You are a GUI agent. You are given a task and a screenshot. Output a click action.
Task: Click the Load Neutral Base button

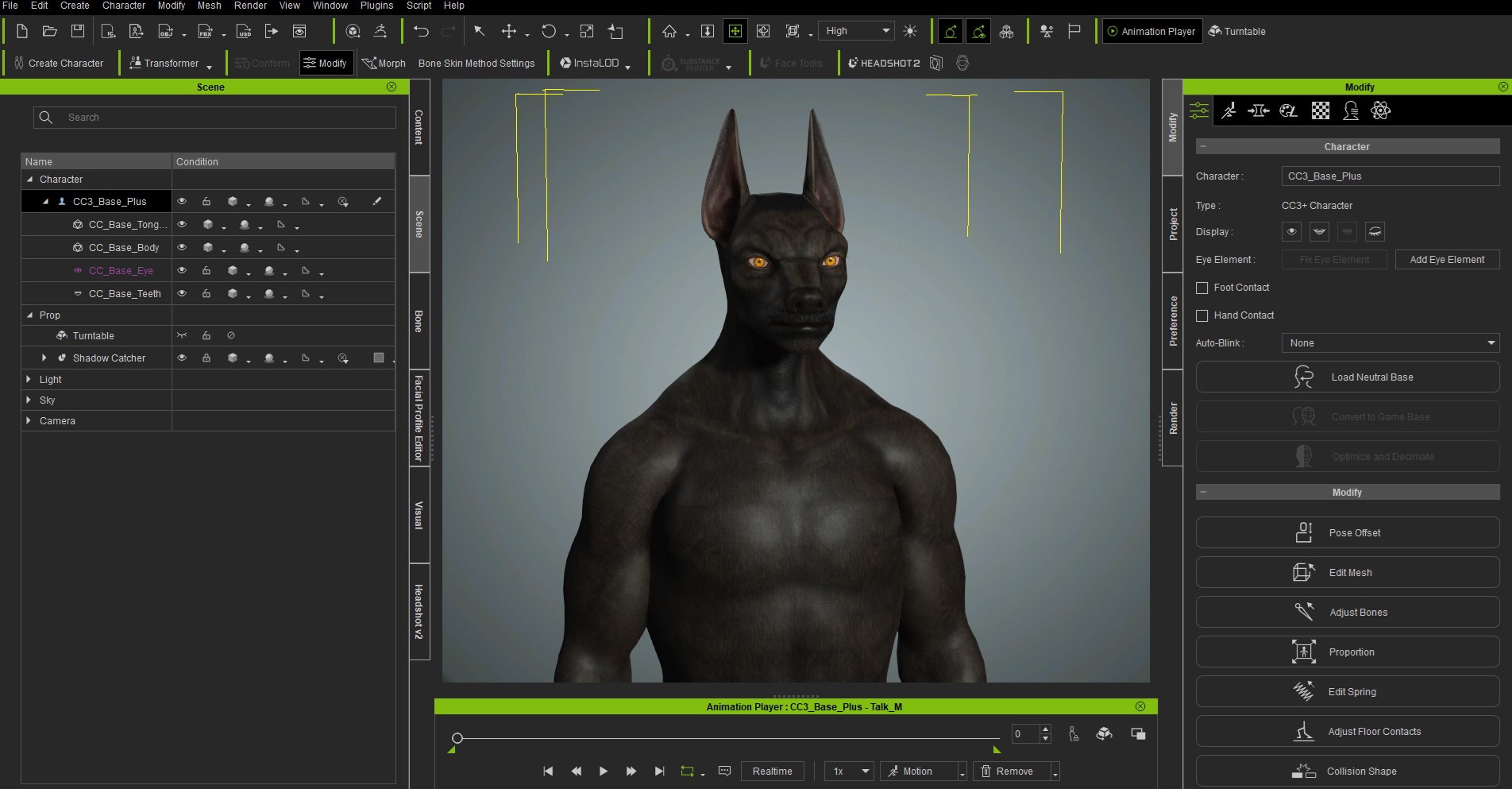(1348, 377)
